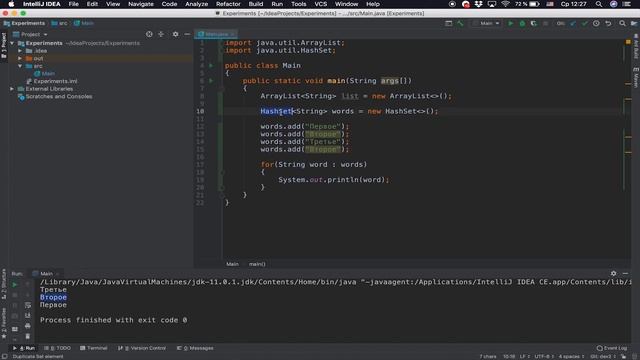Open the Project view selector dropdown
This screenshot has width=640, height=360.
point(30,34)
